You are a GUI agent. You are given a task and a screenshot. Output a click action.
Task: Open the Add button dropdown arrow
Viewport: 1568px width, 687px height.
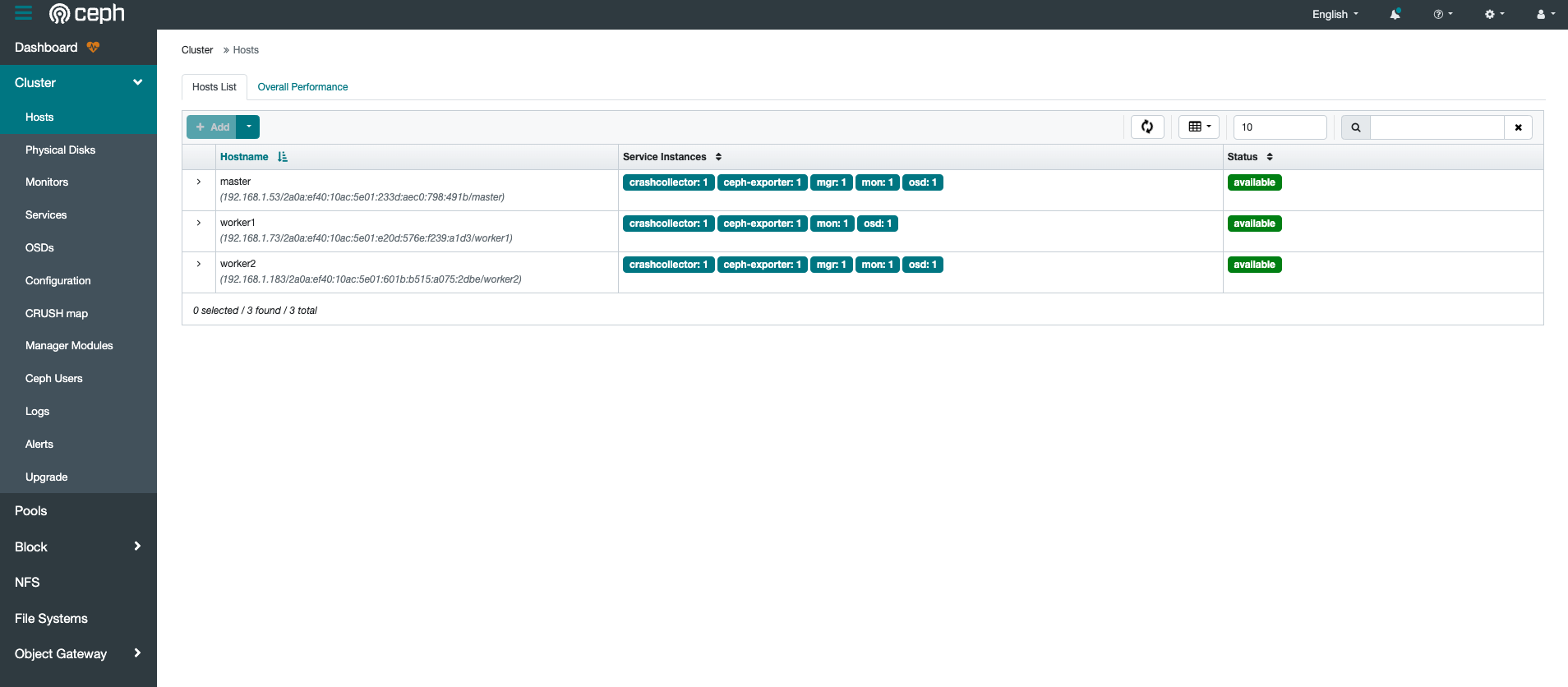248,127
